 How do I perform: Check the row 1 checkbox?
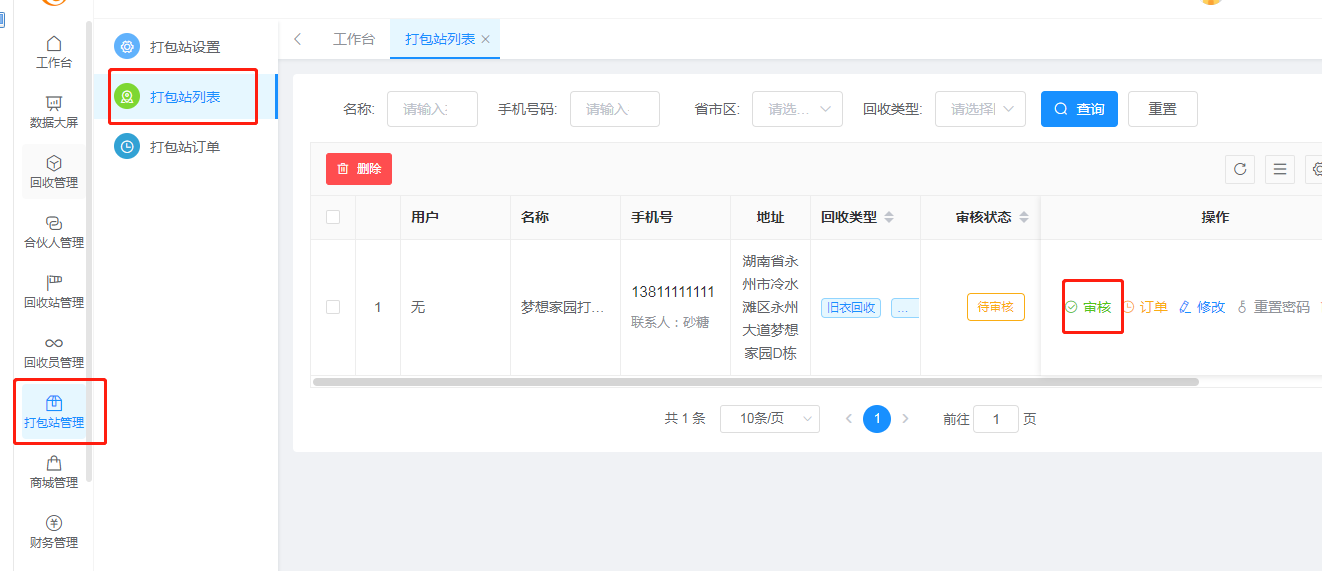[333, 307]
